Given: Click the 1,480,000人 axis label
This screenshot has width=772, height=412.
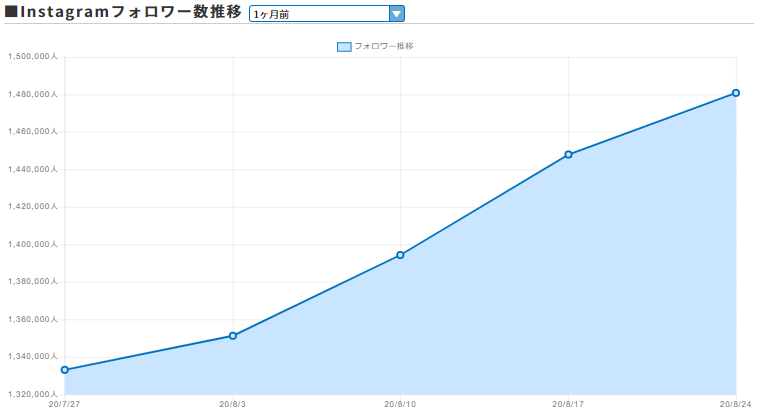Looking at the screenshot, I should (x=33, y=94).
